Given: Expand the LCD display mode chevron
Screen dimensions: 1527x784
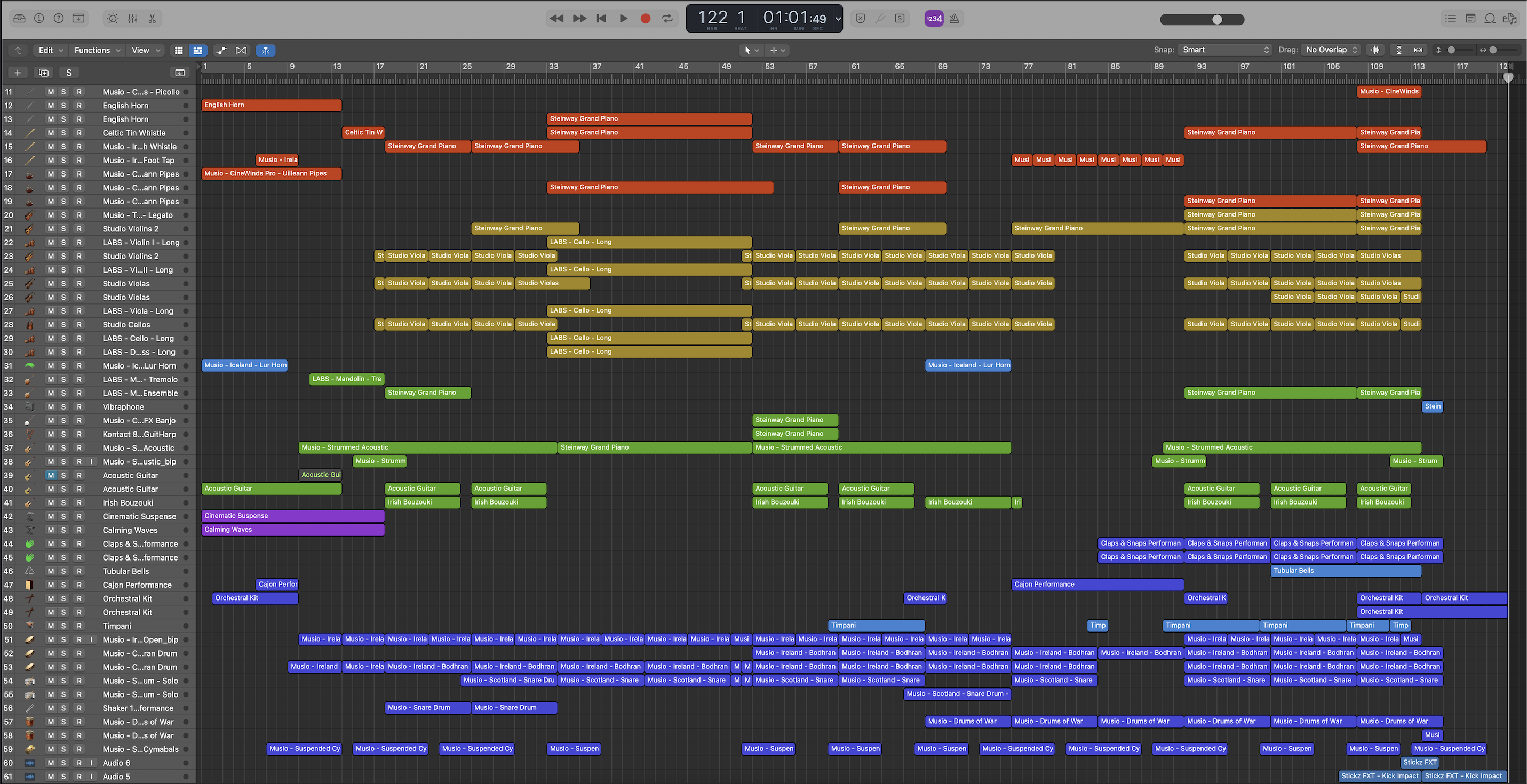Looking at the screenshot, I should coord(838,18).
